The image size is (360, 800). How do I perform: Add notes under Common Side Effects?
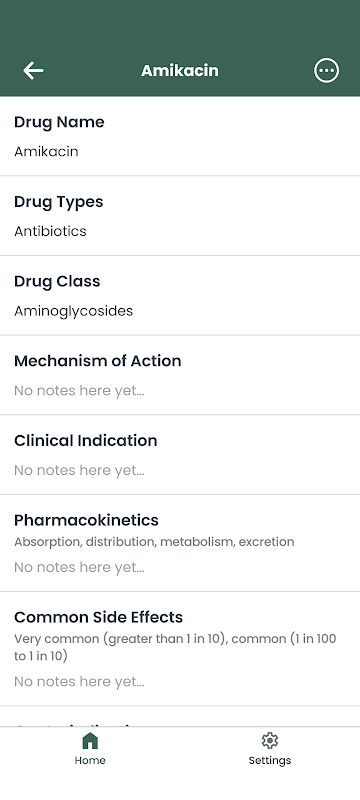click(x=79, y=682)
